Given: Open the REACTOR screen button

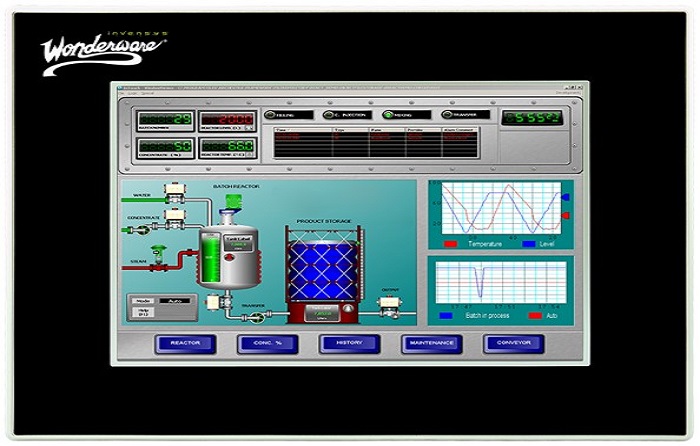Looking at the screenshot, I should [x=185, y=344].
